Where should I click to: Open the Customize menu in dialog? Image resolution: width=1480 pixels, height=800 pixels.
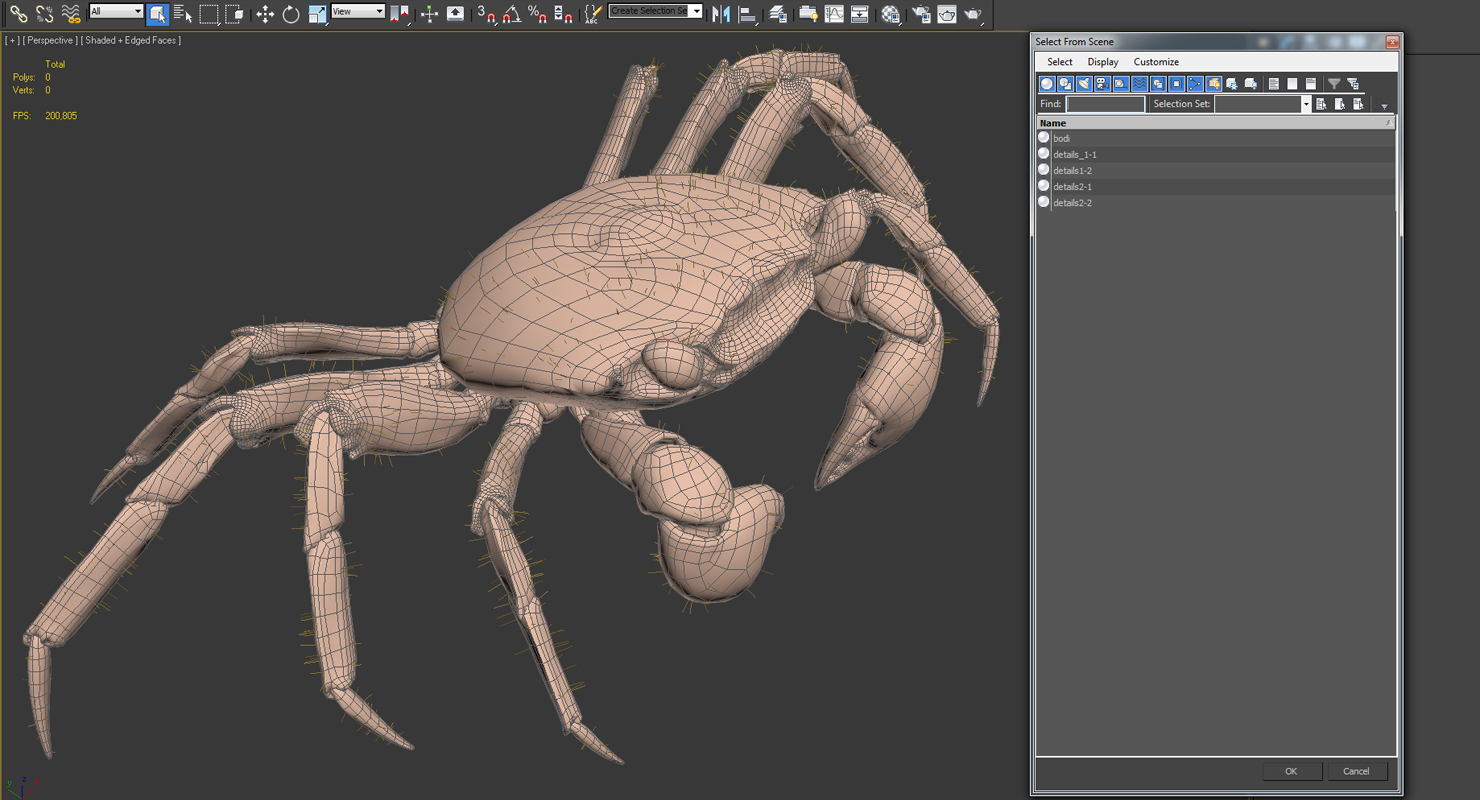tap(1156, 62)
